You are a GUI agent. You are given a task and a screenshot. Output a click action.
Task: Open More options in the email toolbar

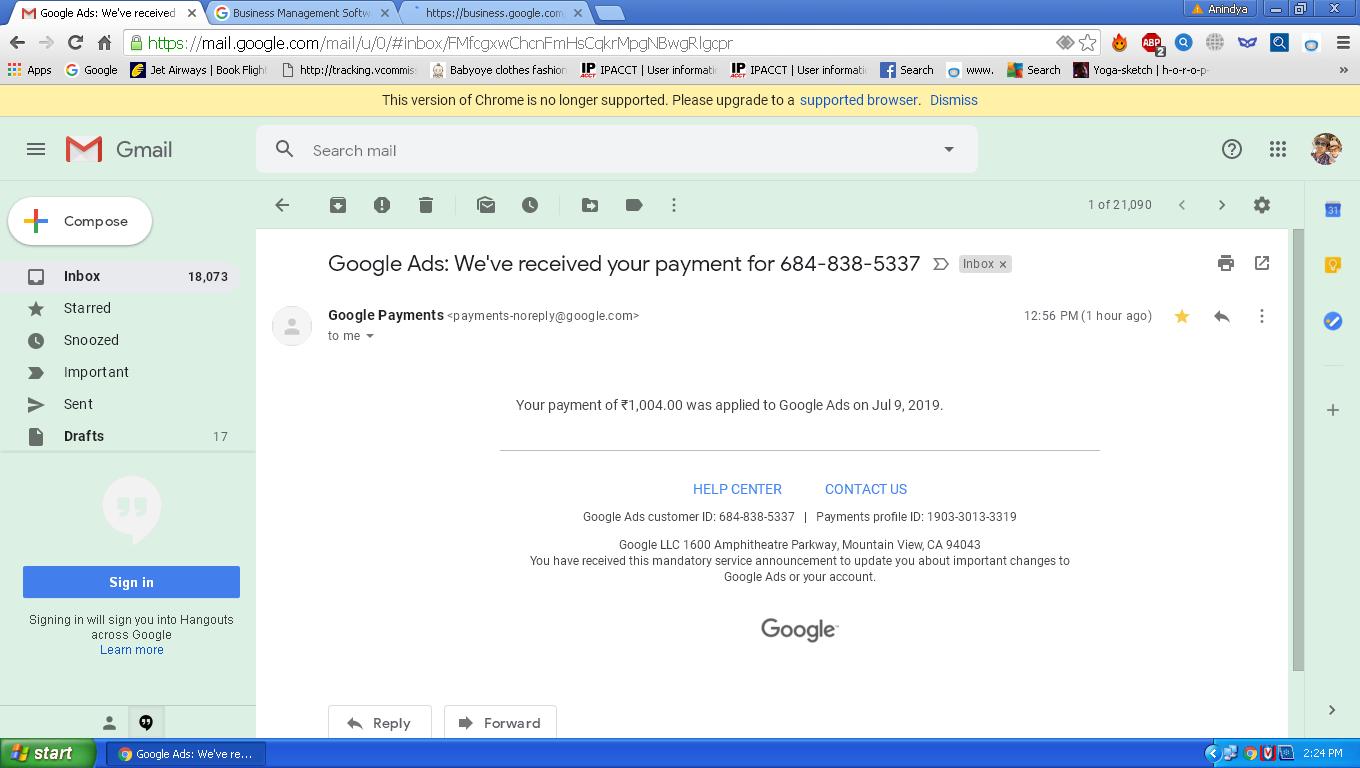pyautogui.click(x=674, y=205)
